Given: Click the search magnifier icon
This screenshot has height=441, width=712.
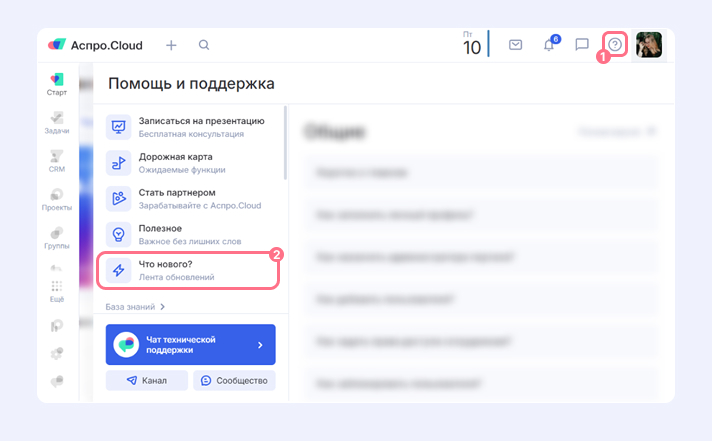Looking at the screenshot, I should (x=204, y=45).
